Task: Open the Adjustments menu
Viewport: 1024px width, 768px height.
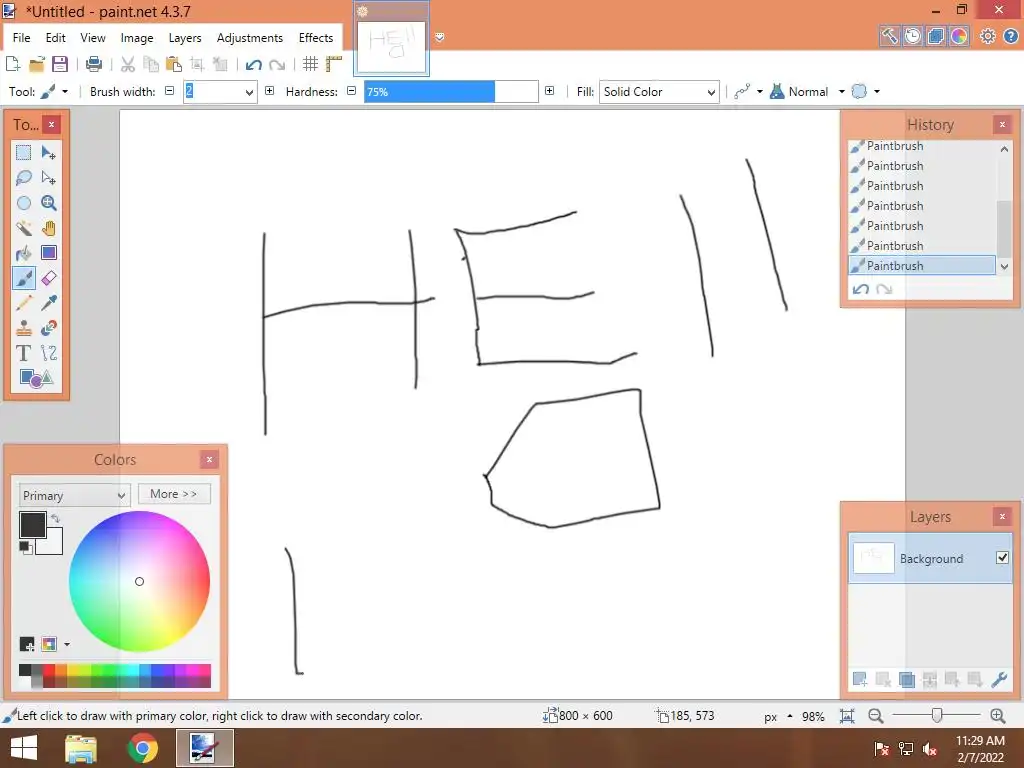Action: point(250,38)
